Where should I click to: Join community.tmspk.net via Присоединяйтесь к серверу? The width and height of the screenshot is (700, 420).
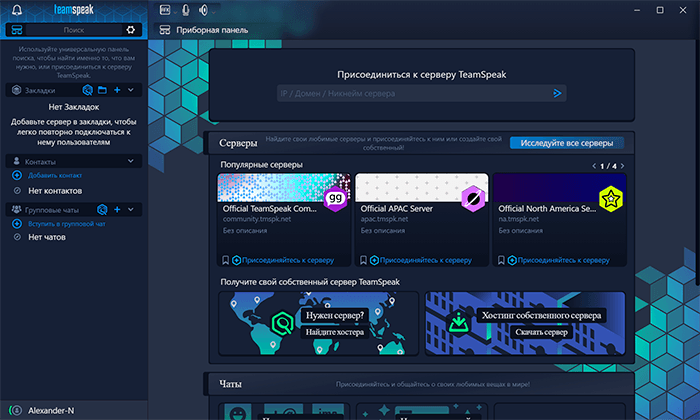[x=283, y=260]
